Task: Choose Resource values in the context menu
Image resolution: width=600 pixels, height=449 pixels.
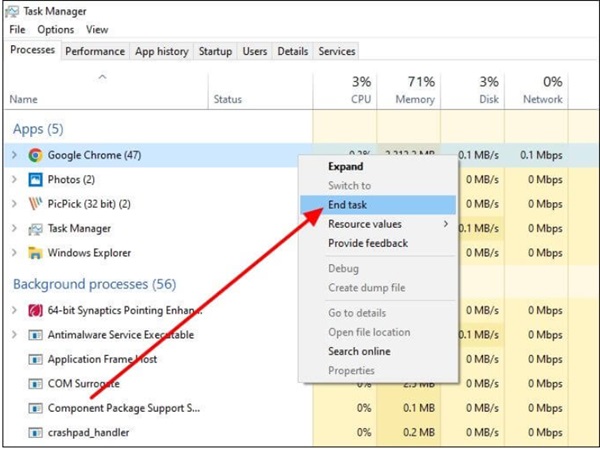Action: 378,224
